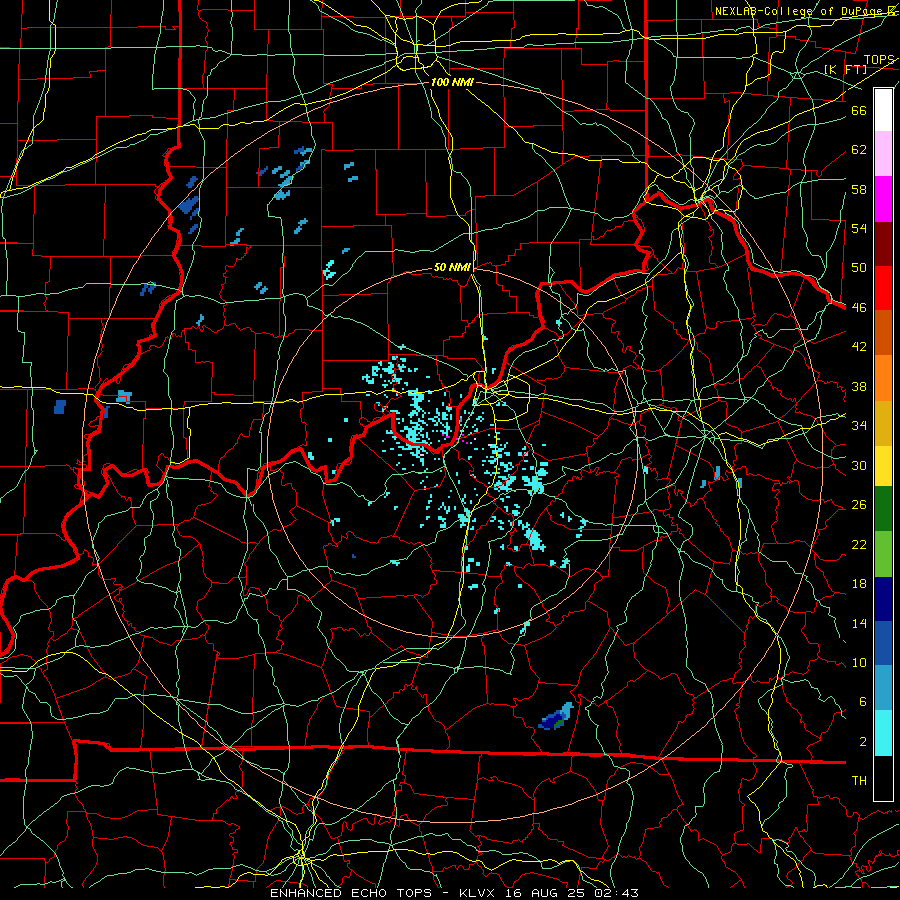
Task: Select the dark red legend swatch
Action: tap(883, 243)
